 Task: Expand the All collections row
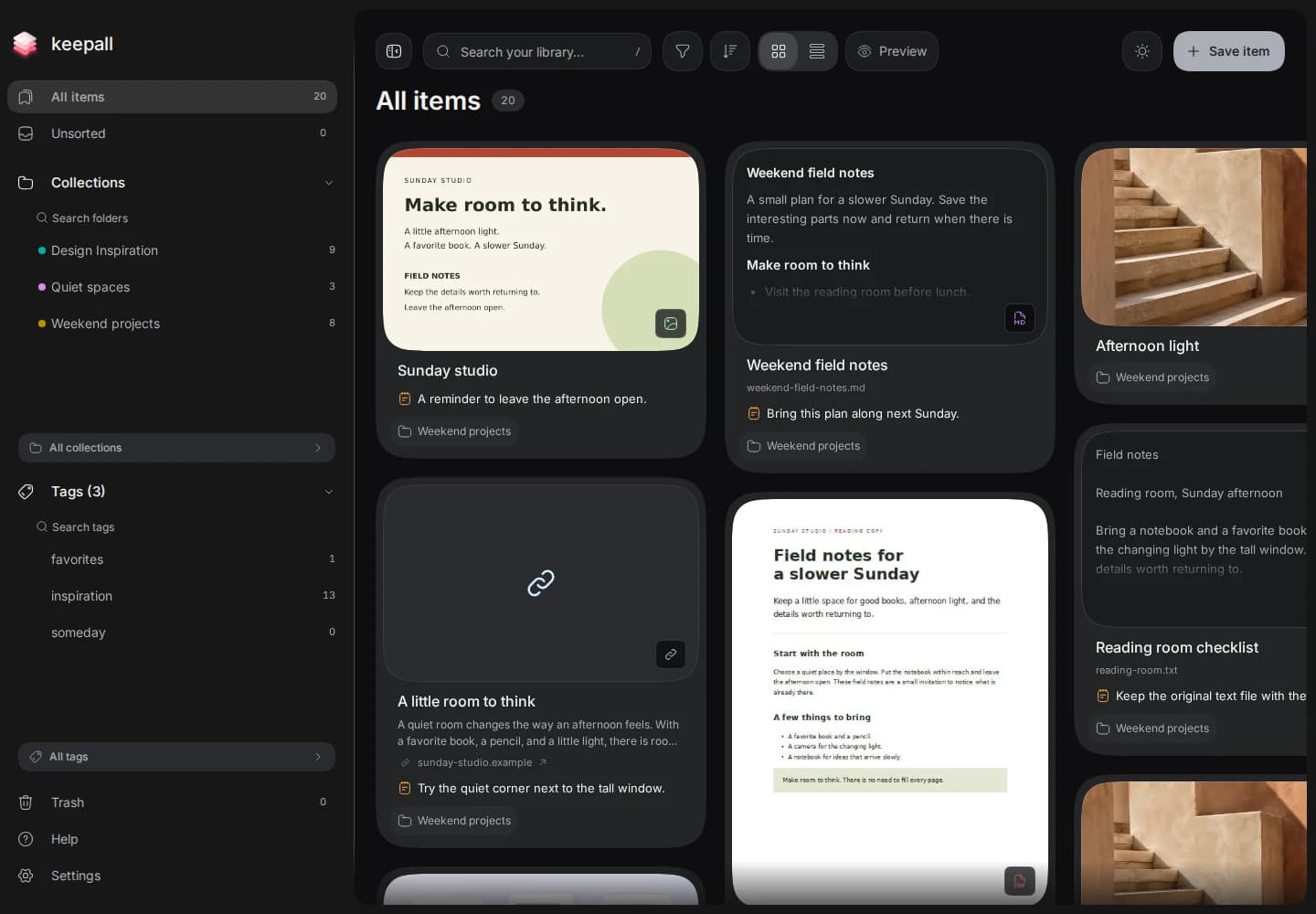click(176, 448)
